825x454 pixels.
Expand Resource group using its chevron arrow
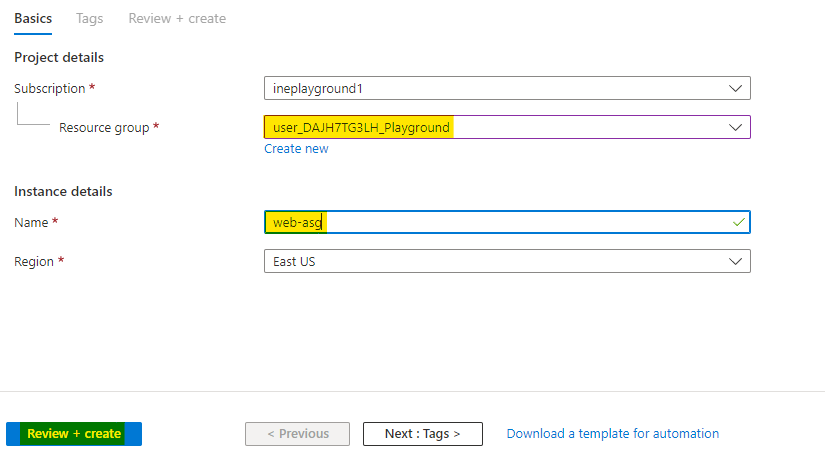736,127
